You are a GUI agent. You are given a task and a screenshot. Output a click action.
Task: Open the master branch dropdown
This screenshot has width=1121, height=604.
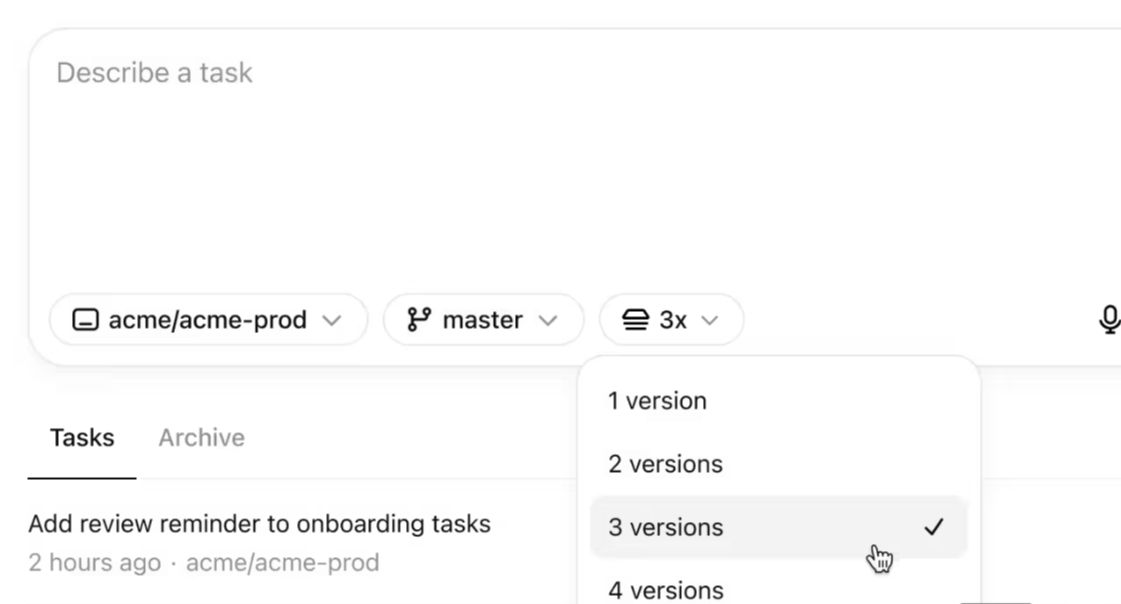(x=483, y=320)
